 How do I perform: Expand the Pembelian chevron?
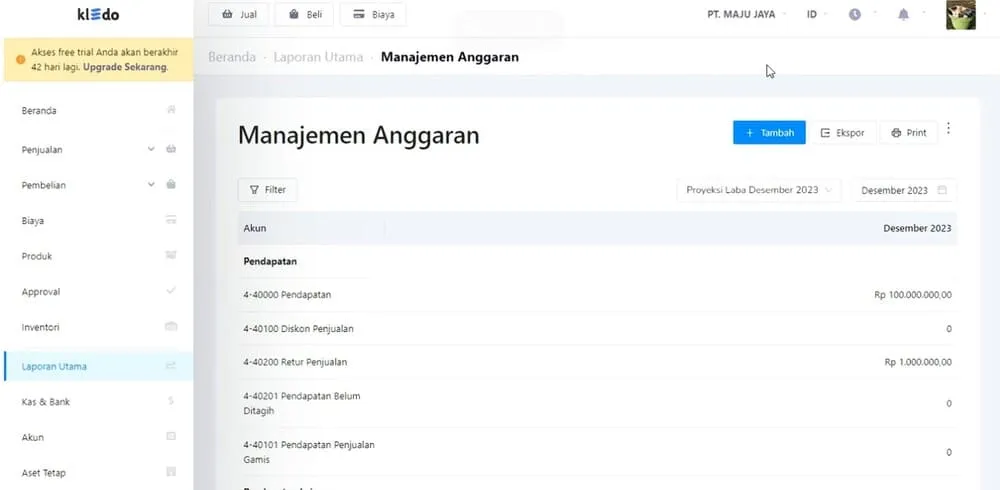[x=151, y=184]
